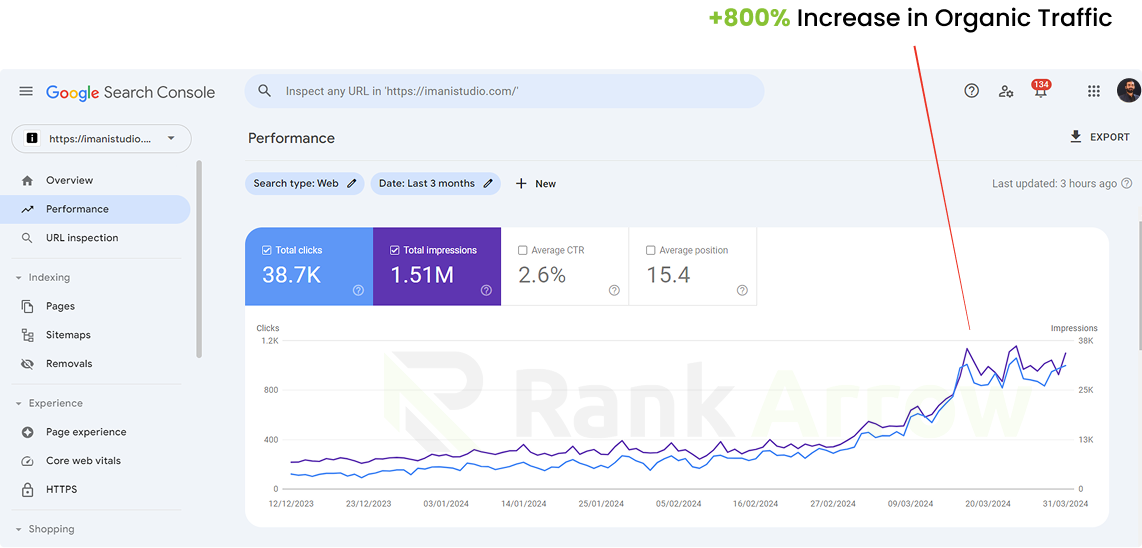Open the manage users settings icon

click(1006, 91)
